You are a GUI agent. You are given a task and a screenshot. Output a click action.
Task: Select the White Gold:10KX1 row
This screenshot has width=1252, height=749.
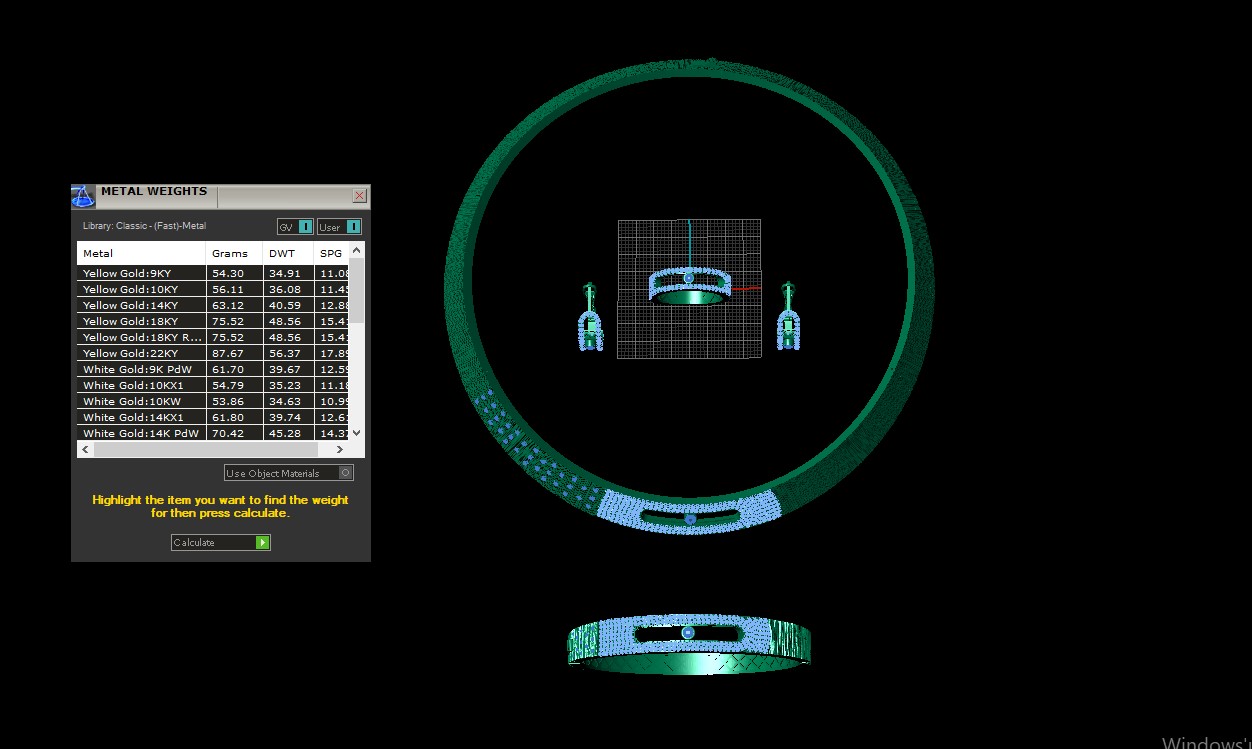(214, 385)
